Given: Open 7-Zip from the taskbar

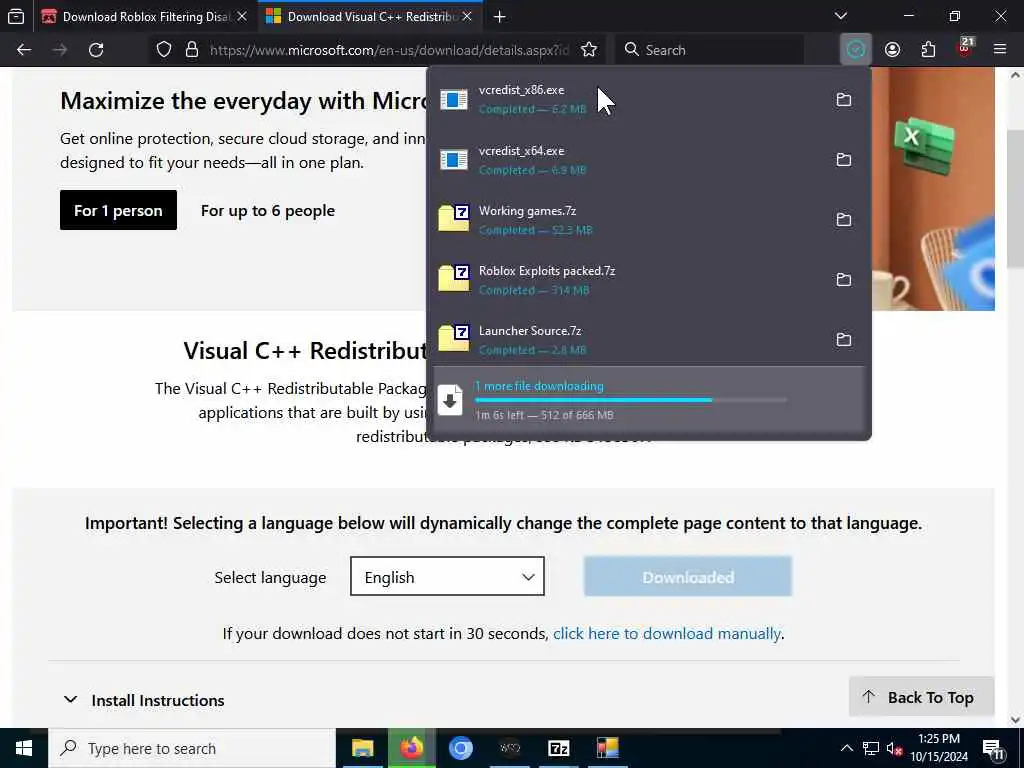Looking at the screenshot, I should click(558, 748).
